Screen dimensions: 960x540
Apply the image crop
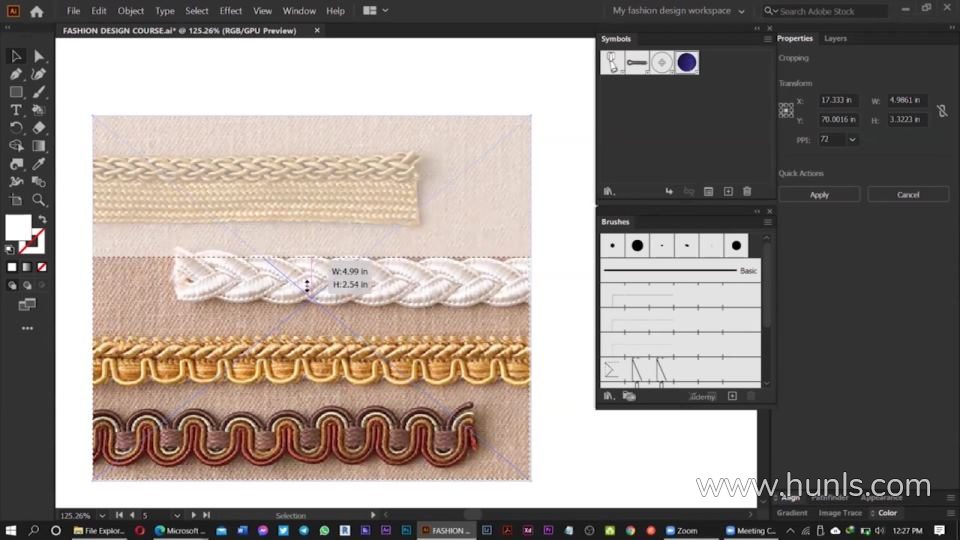point(819,195)
